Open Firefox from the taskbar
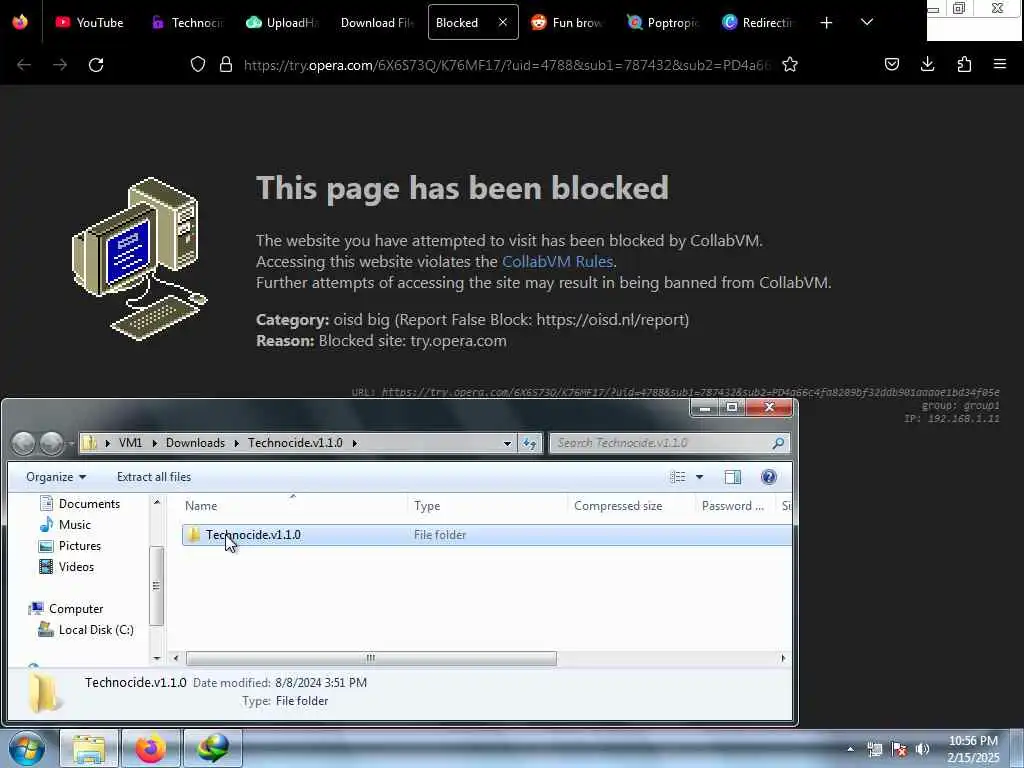The image size is (1024, 768). point(150,748)
